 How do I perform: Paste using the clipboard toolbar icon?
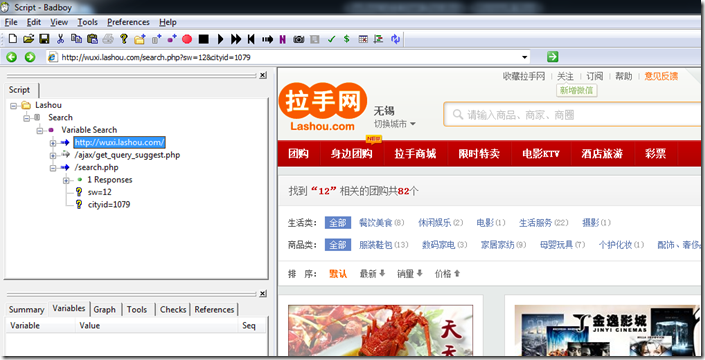[92, 39]
